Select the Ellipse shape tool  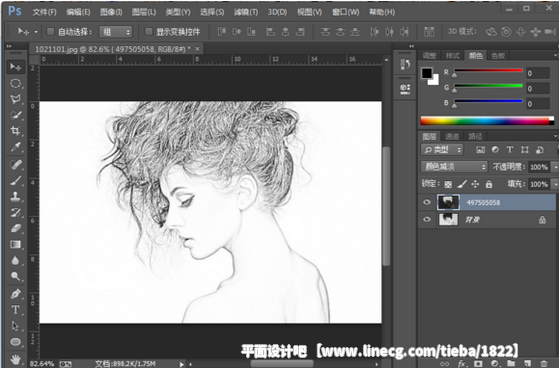pos(15,341)
